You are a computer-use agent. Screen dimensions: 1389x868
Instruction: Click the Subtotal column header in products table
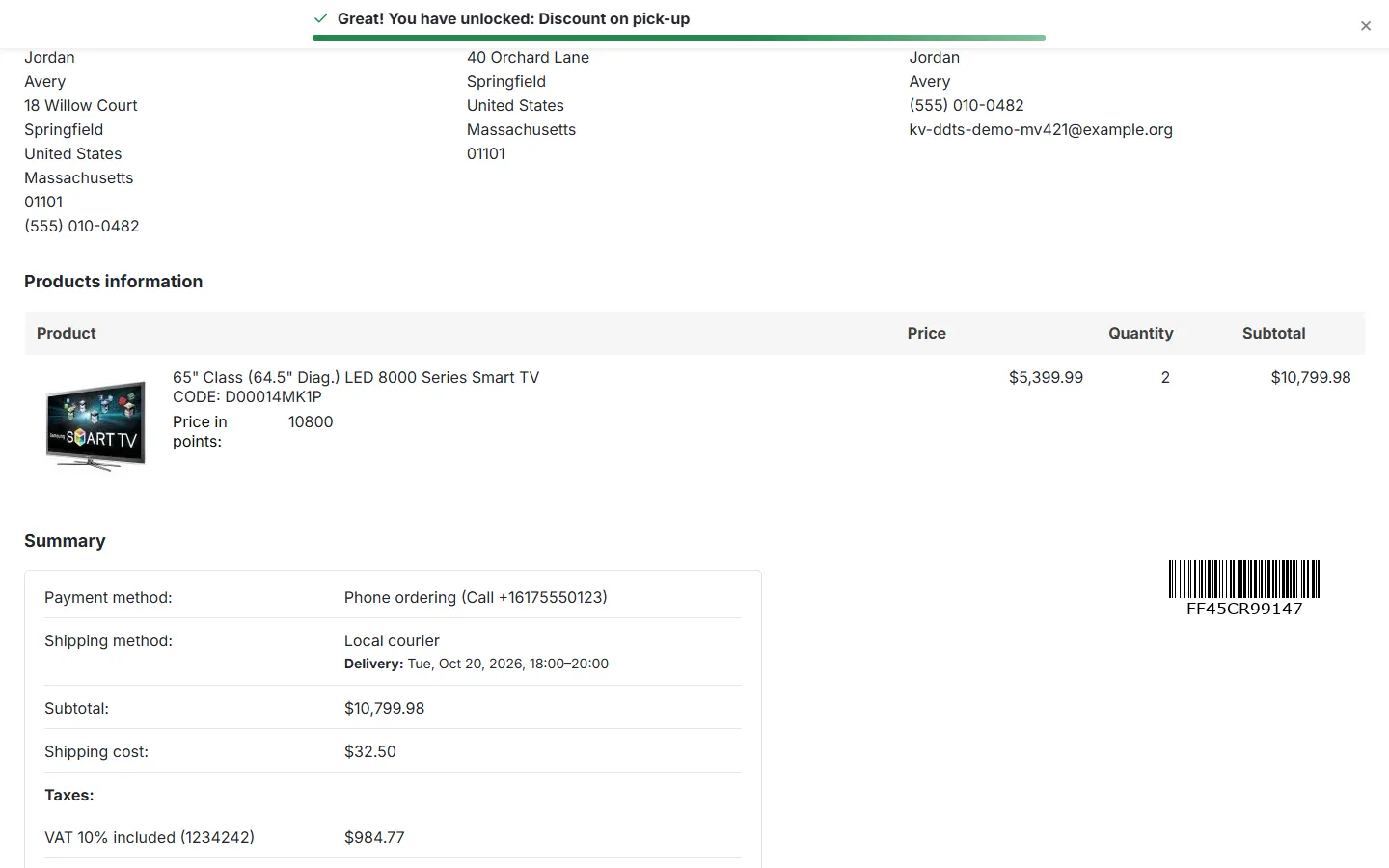[1274, 333]
